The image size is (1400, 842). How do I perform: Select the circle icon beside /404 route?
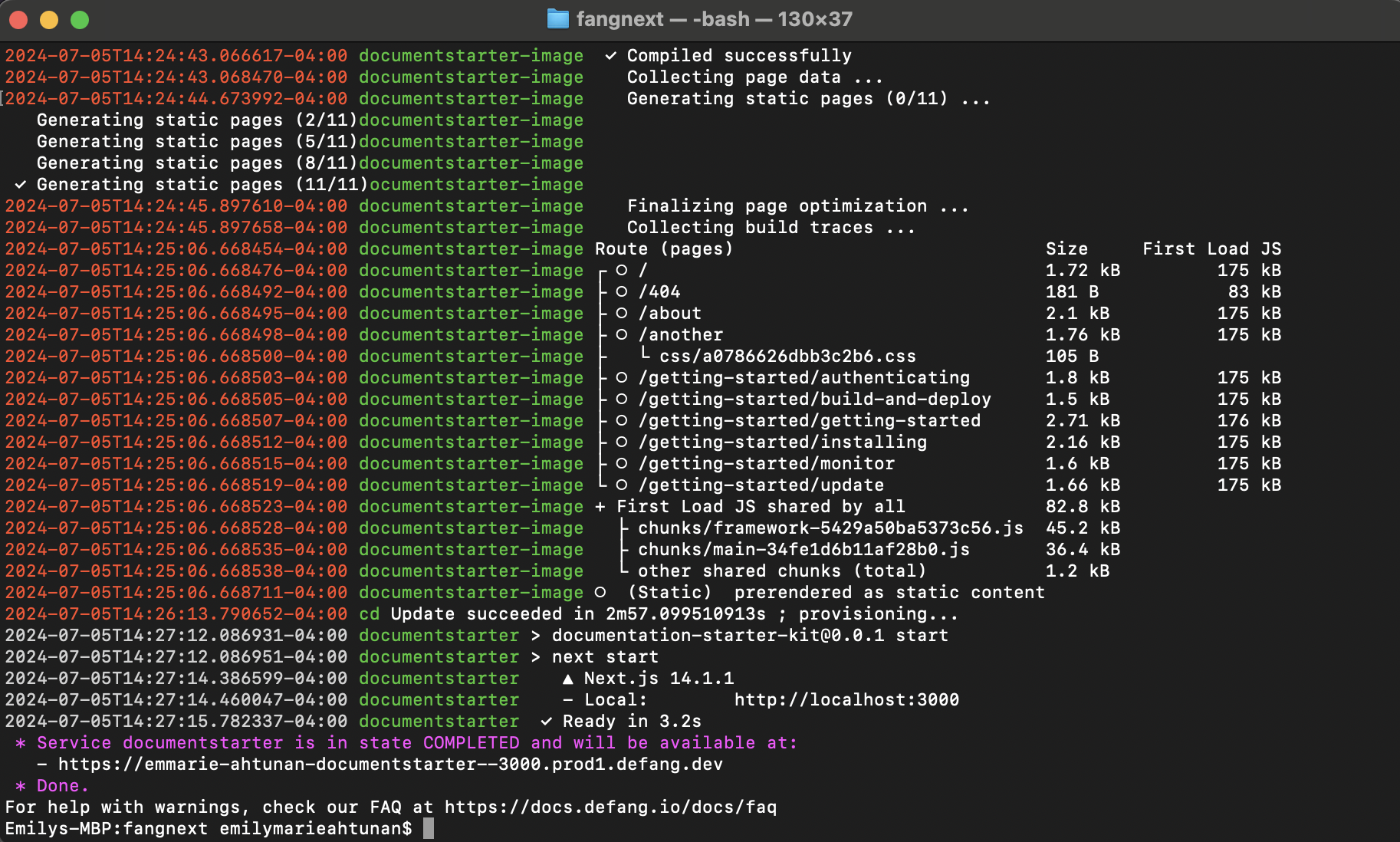[x=620, y=291]
